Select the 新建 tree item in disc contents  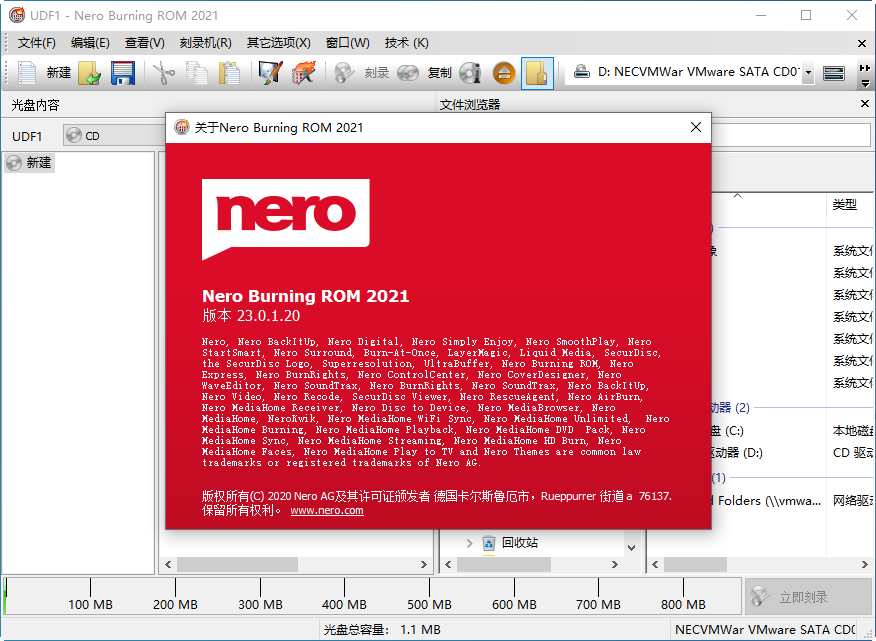(30, 163)
